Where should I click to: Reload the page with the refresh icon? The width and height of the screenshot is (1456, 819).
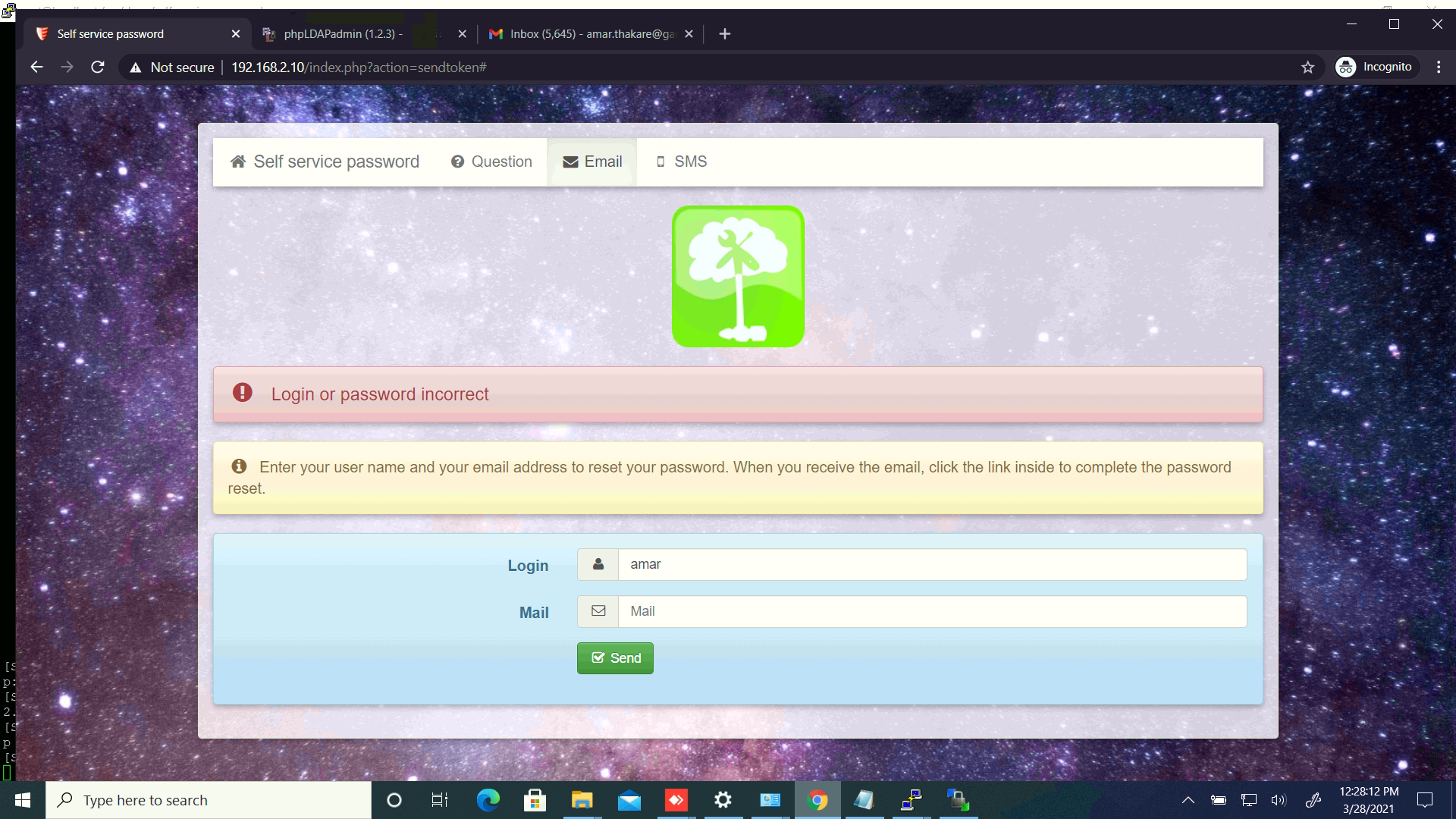98,67
